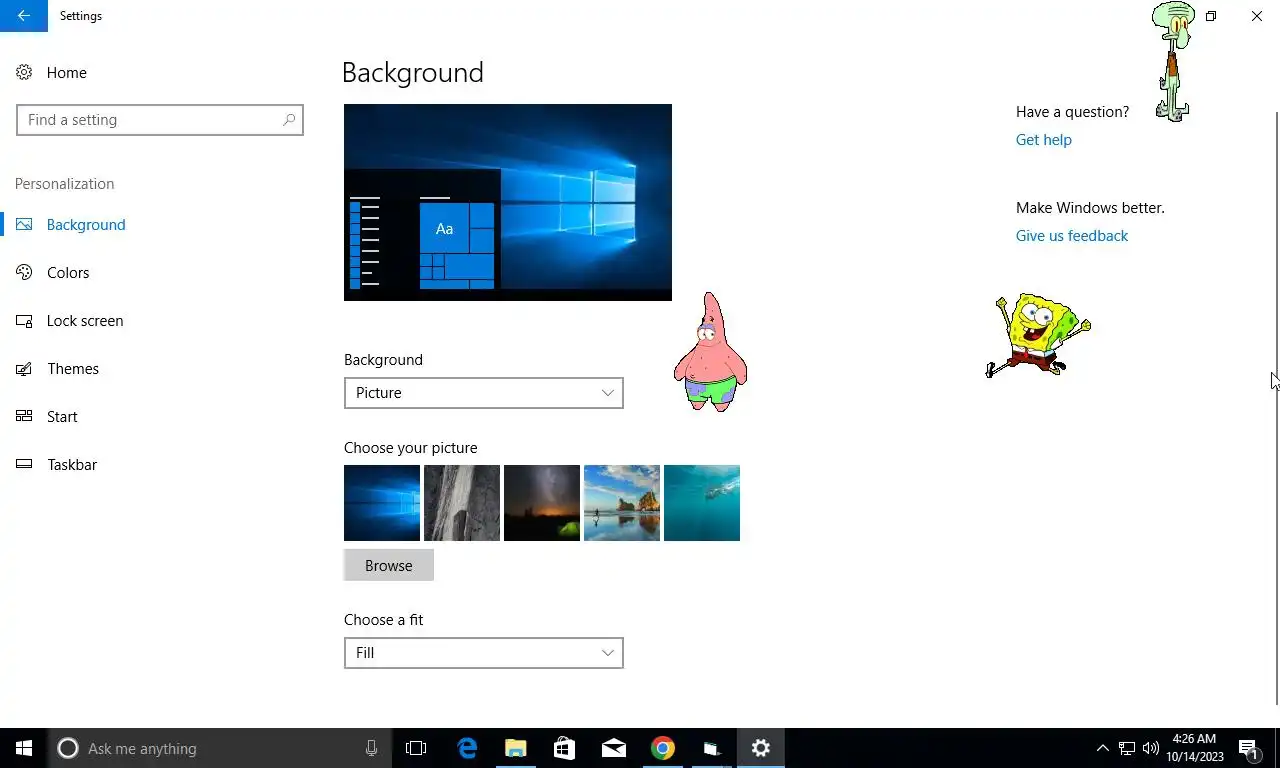Screen dimensions: 1280x768
Task: Open File Explorer from taskbar
Action: tap(515, 748)
